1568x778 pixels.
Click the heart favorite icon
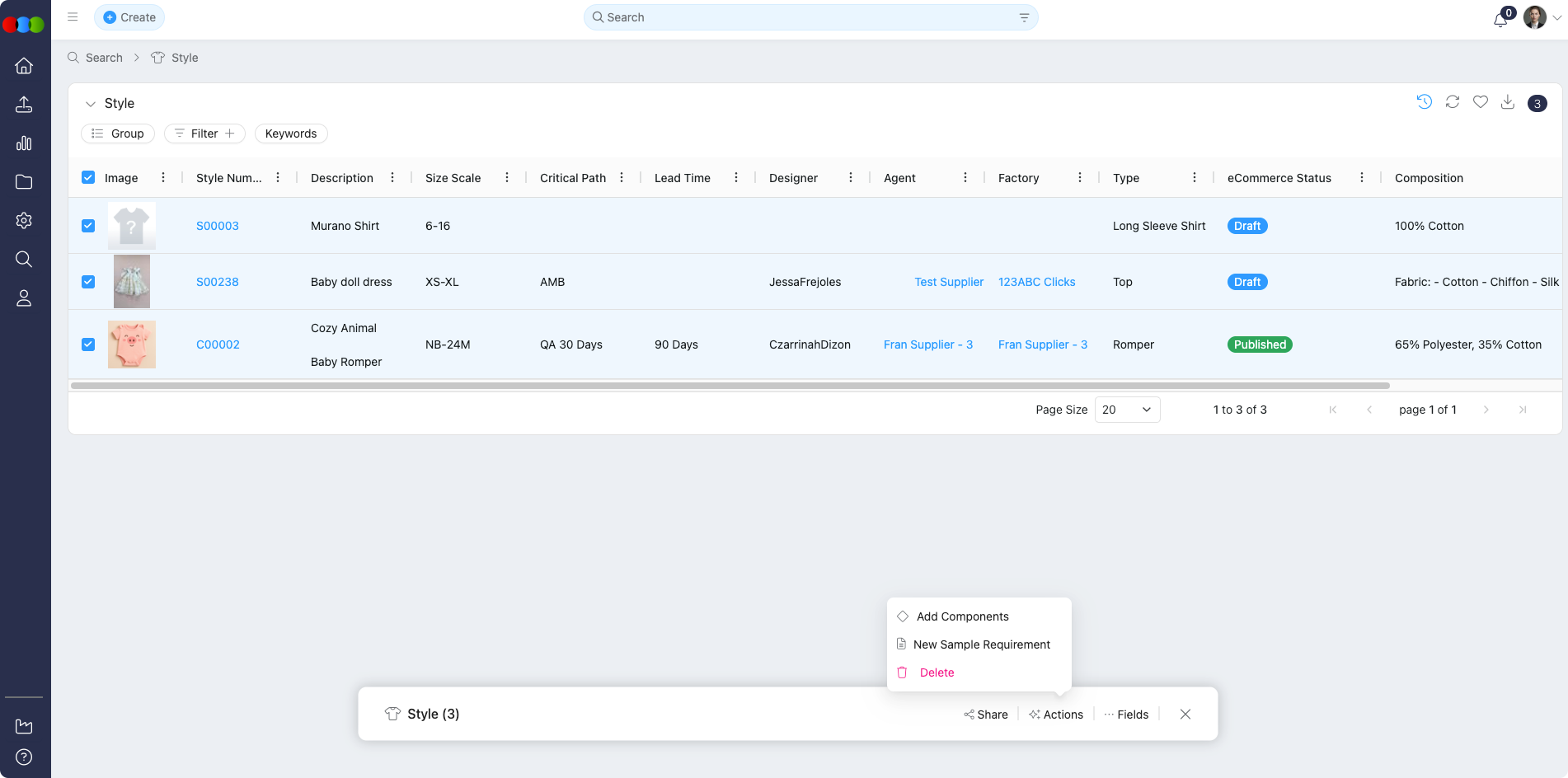pyautogui.click(x=1481, y=102)
